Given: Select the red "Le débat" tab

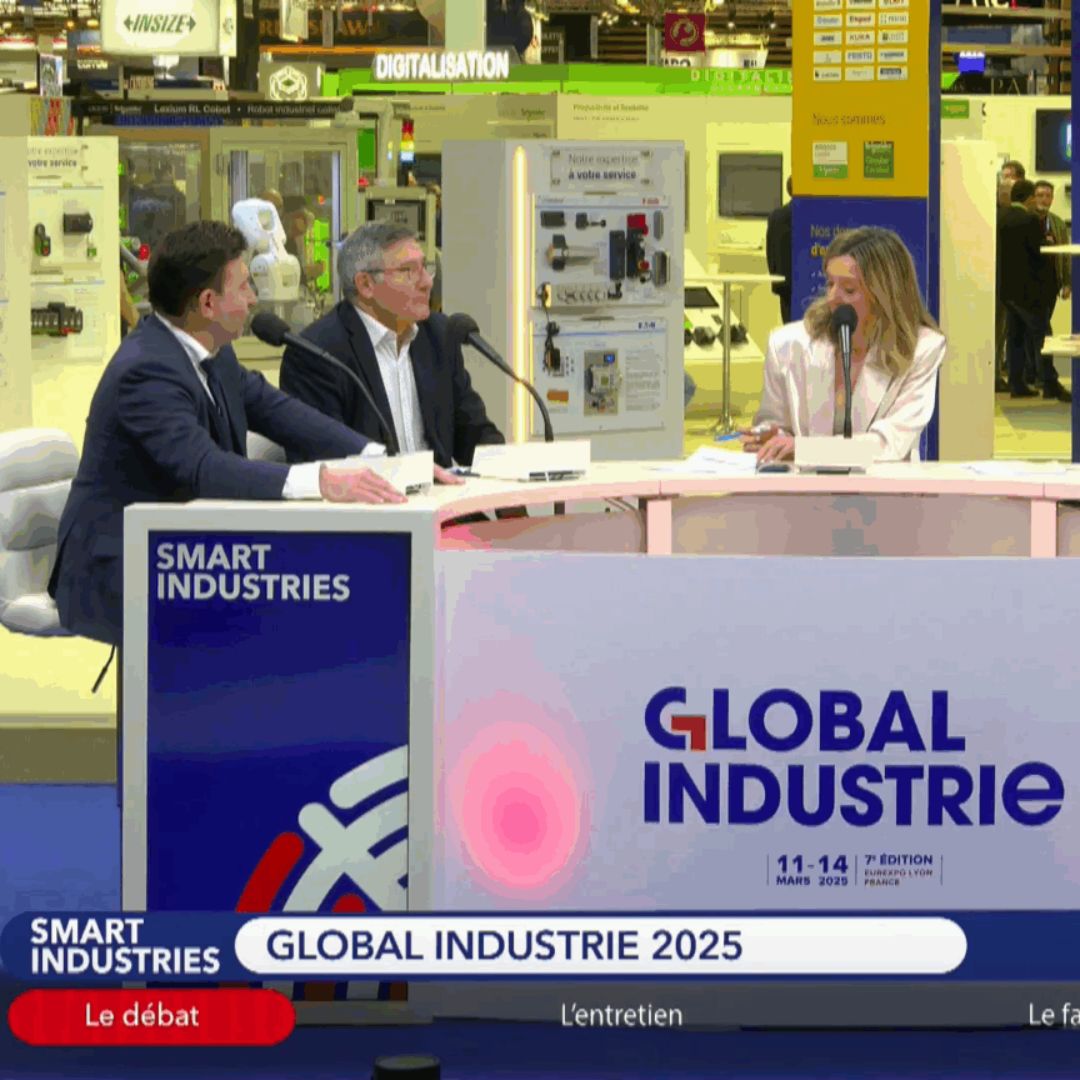Looking at the screenshot, I should tap(152, 1016).
